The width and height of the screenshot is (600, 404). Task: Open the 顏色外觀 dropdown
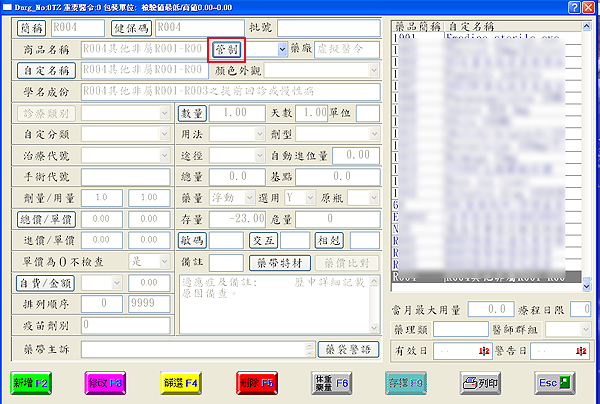pos(373,71)
